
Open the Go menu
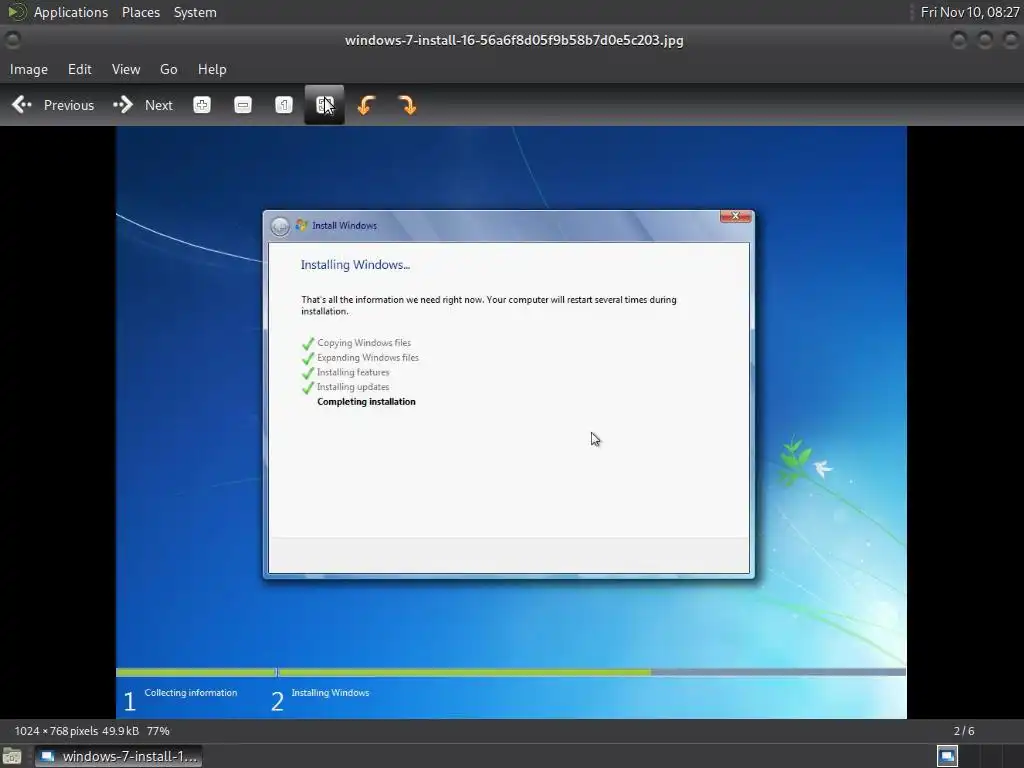click(168, 69)
